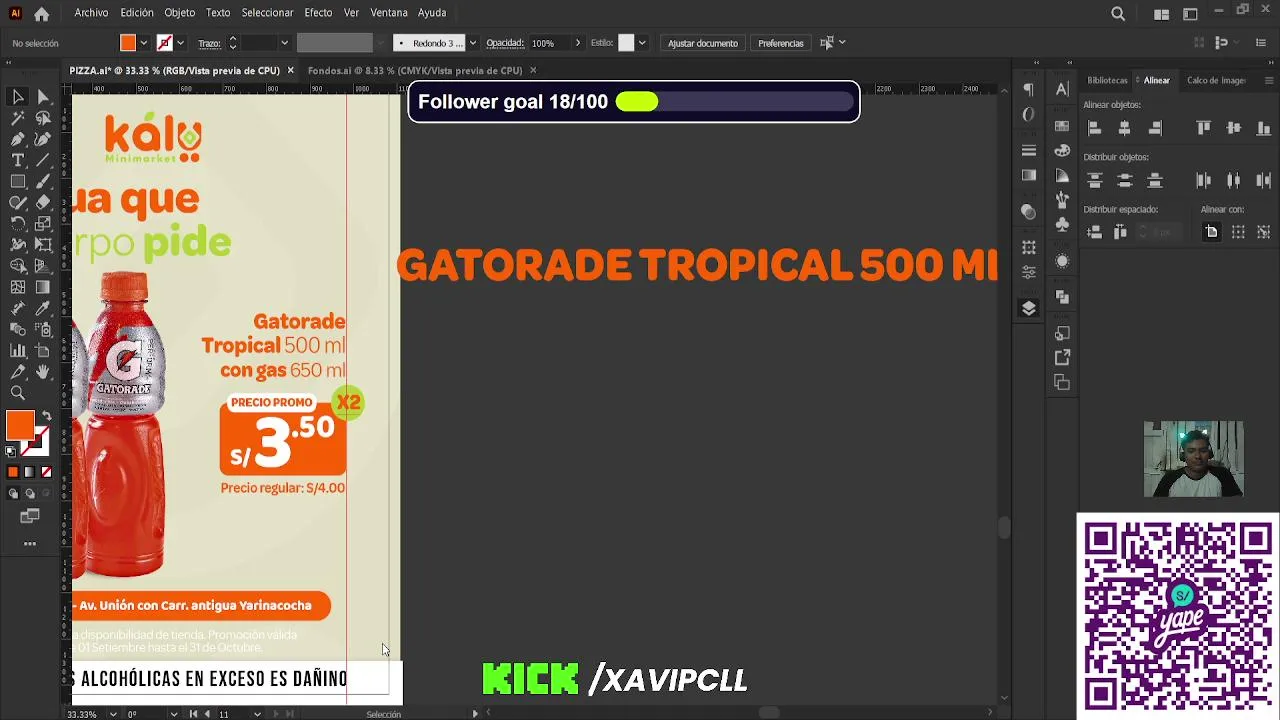This screenshot has width=1280, height=720.
Task: Select the Eyedropper tool
Action: point(43,308)
